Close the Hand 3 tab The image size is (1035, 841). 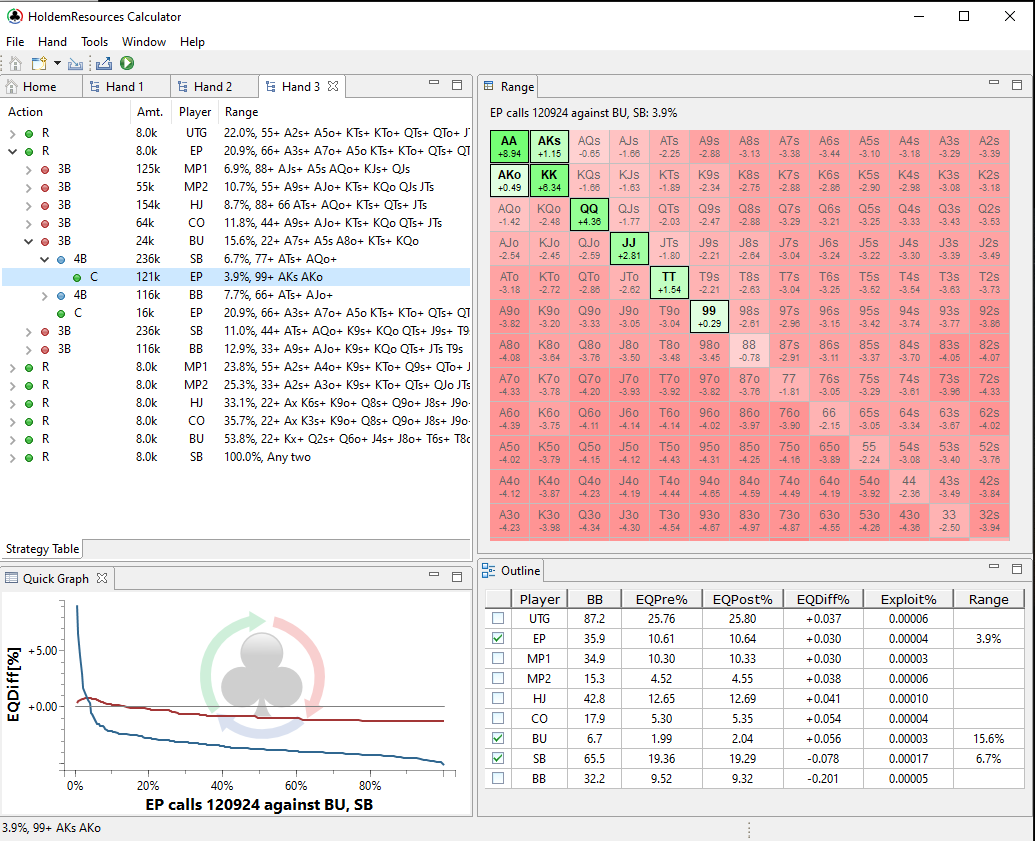(x=334, y=86)
